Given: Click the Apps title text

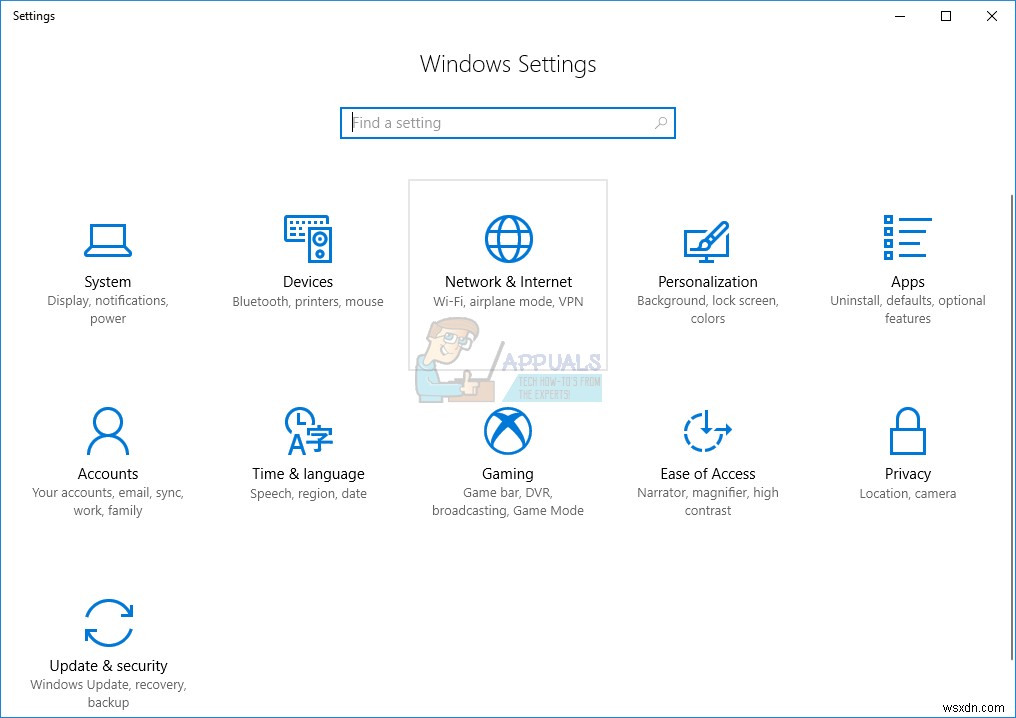Looking at the screenshot, I should coord(907,283).
